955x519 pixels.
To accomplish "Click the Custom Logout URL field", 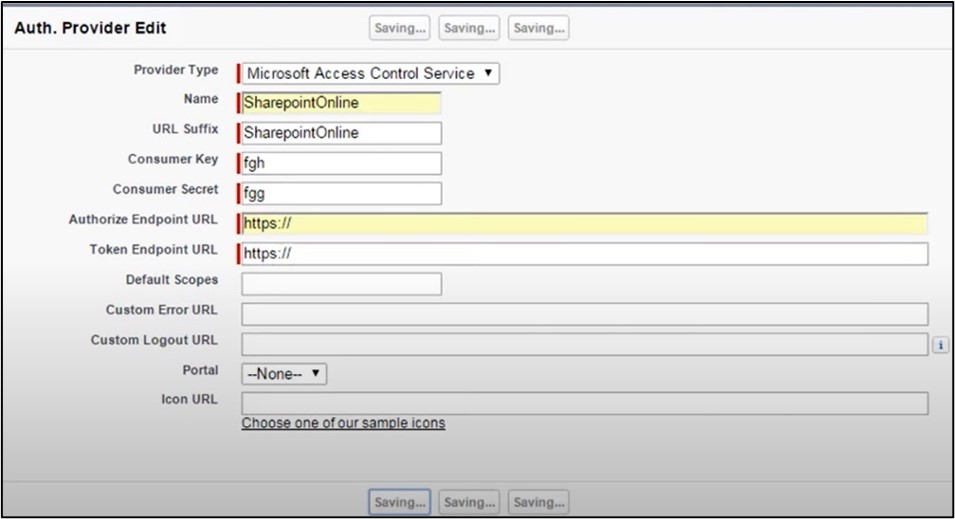I will pos(585,344).
